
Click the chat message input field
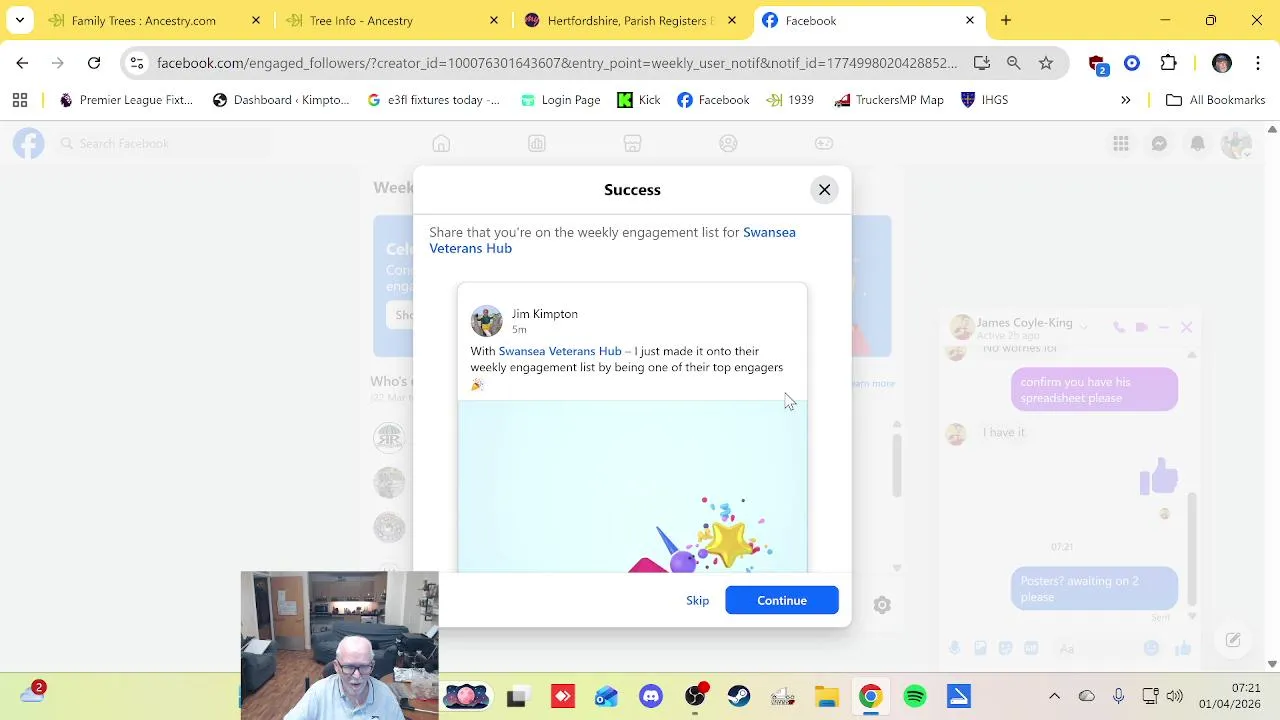[1096, 648]
